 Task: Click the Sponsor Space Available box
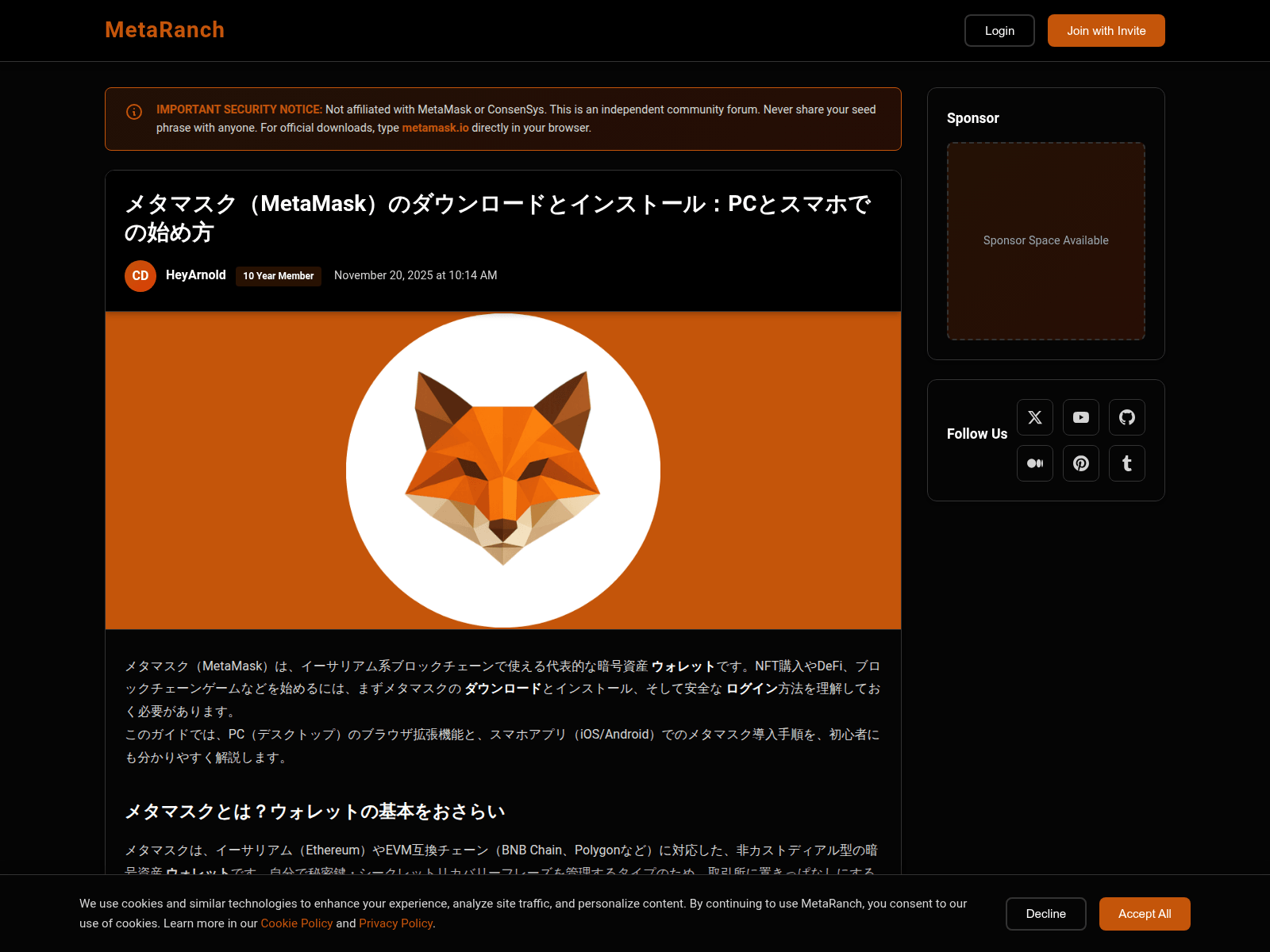tap(1046, 241)
